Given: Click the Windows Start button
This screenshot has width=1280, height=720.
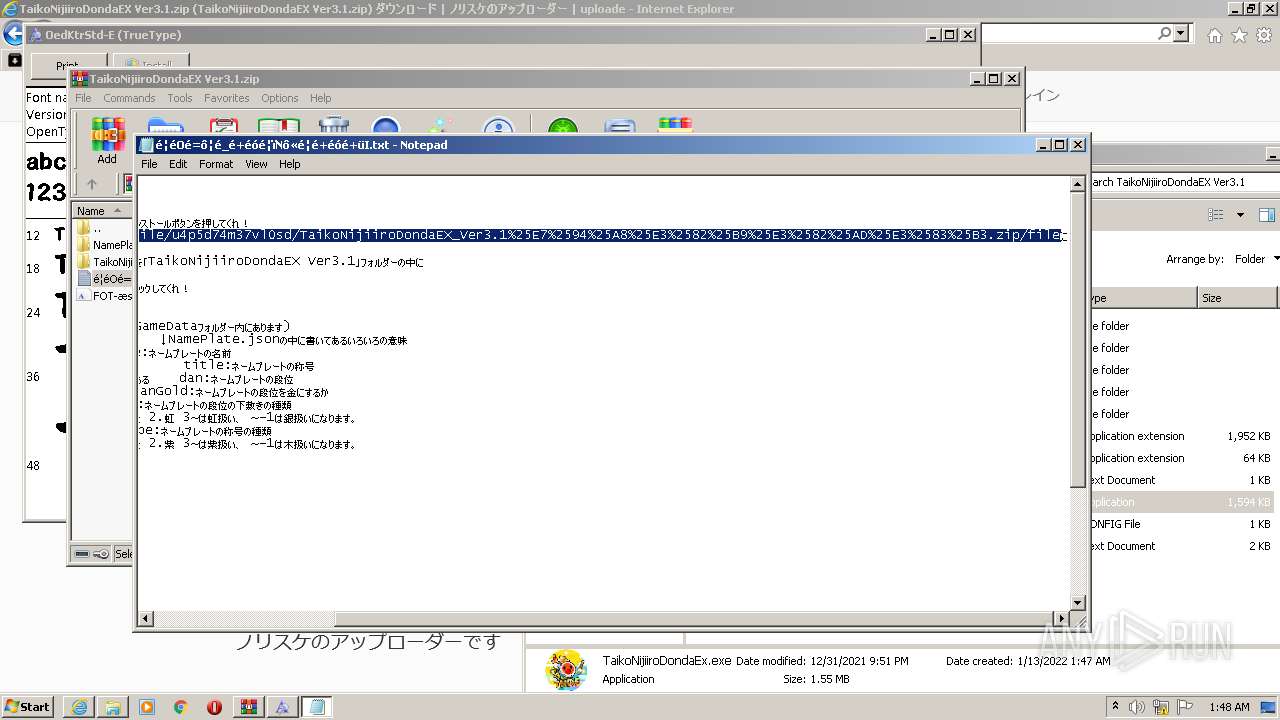Looking at the screenshot, I should [27, 707].
